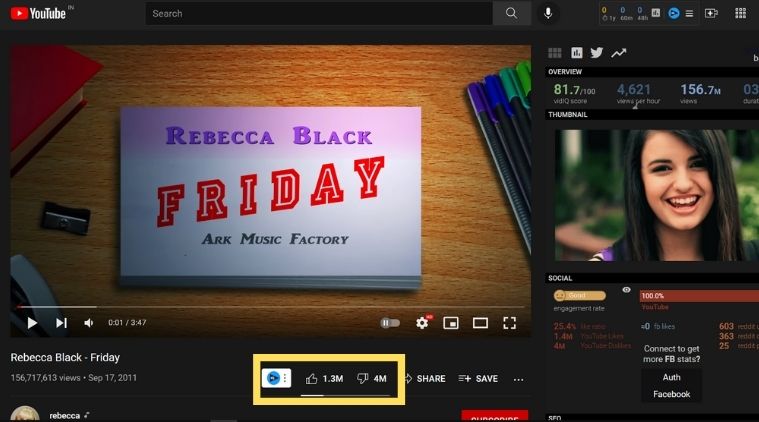Click the magnifier search button
Screen dimensions: 759x422
[511, 14]
